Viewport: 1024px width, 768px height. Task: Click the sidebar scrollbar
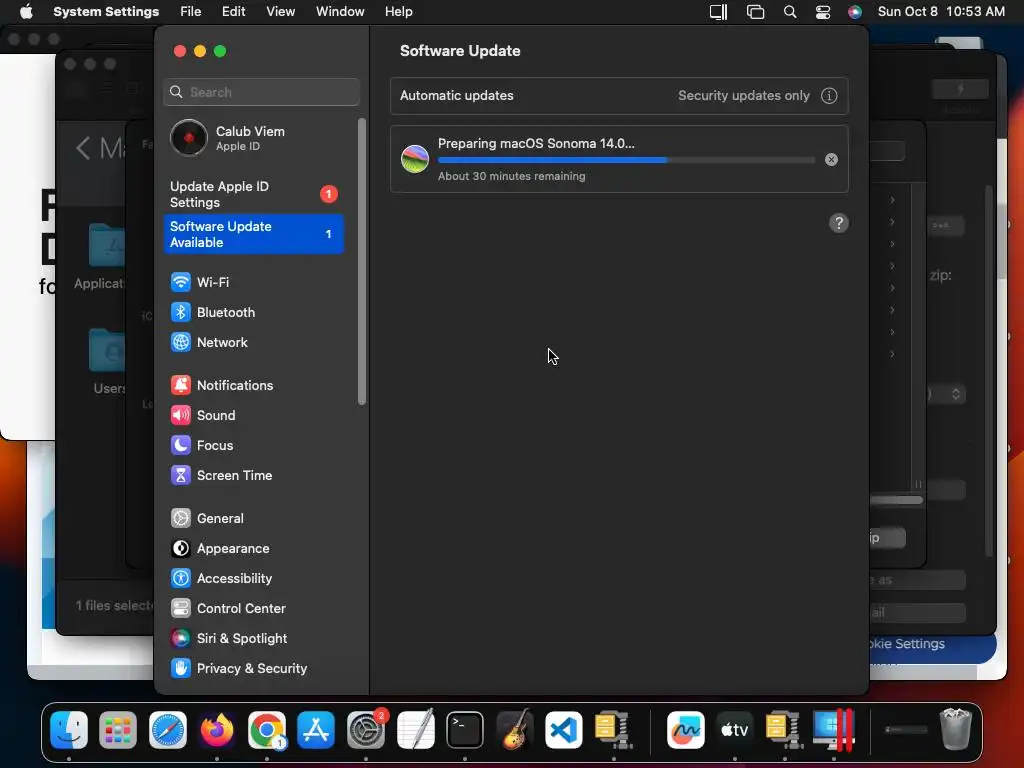click(x=362, y=261)
